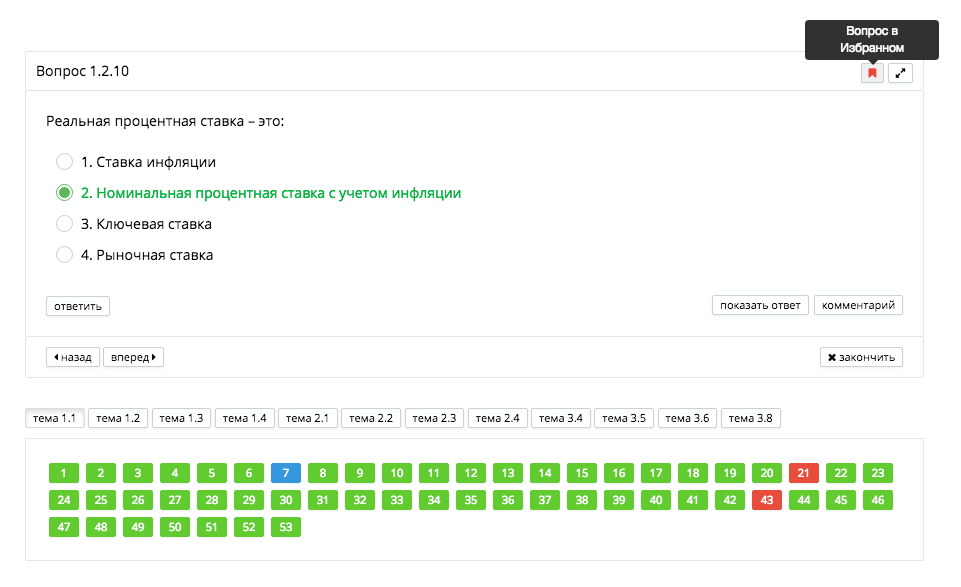Expand question to fullscreen with arrows icon
961x587 pixels.
pyautogui.click(x=900, y=73)
